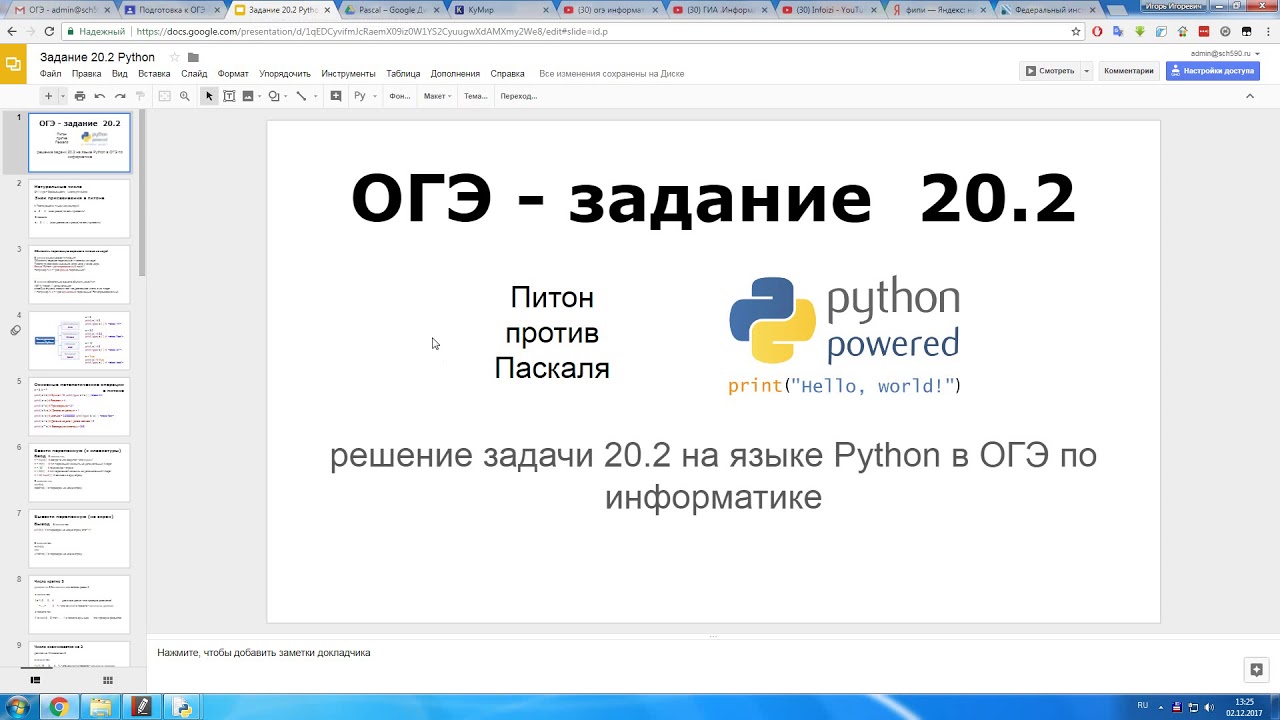Click the redo arrow icon
The height and width of the screenshot is (720, 1280).
tap(120, 96)
